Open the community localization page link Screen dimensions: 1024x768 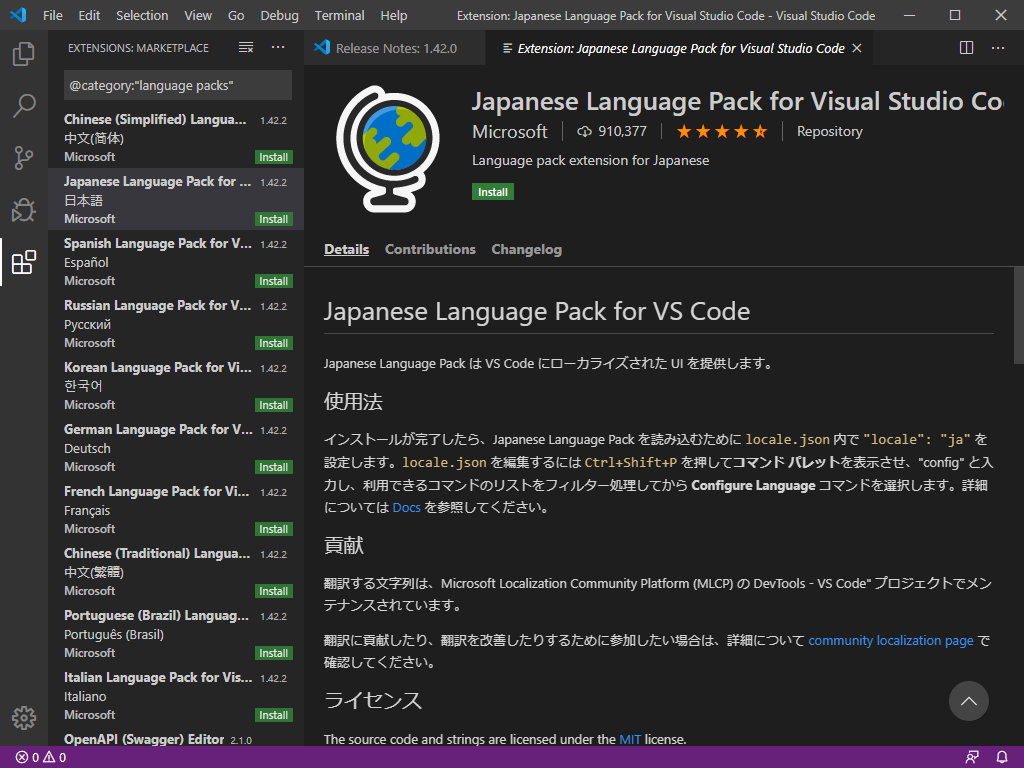coord(891,641)
